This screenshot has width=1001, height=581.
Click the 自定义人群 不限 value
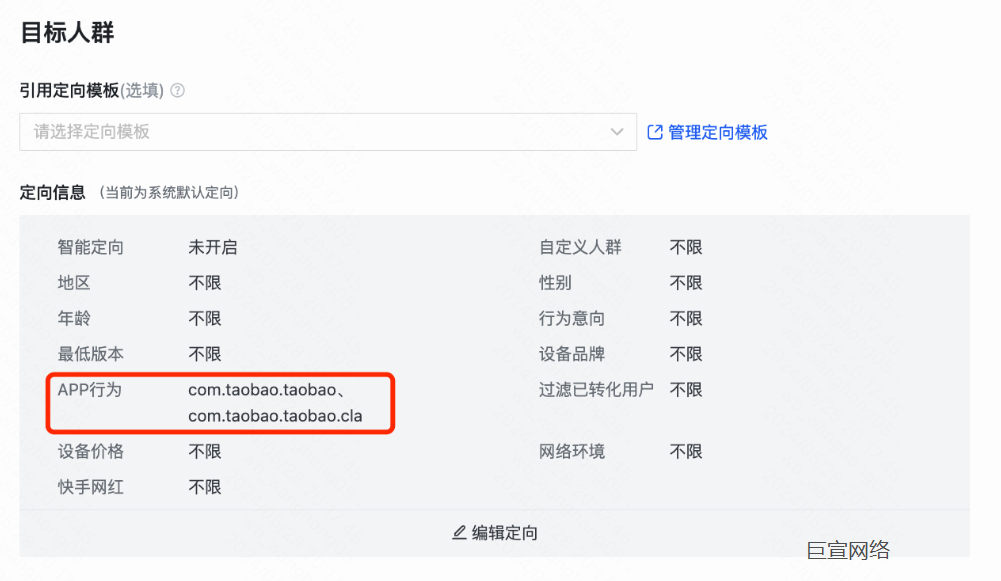(684, 247)
